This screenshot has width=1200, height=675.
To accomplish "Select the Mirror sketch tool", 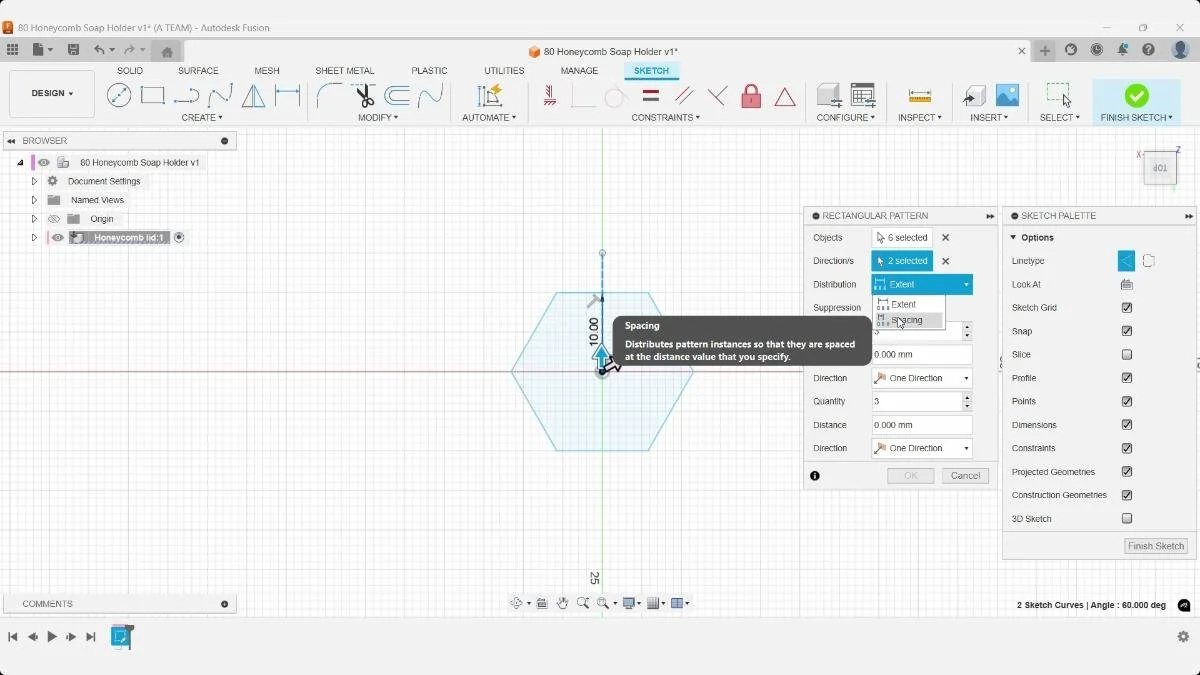I will 254,95.
